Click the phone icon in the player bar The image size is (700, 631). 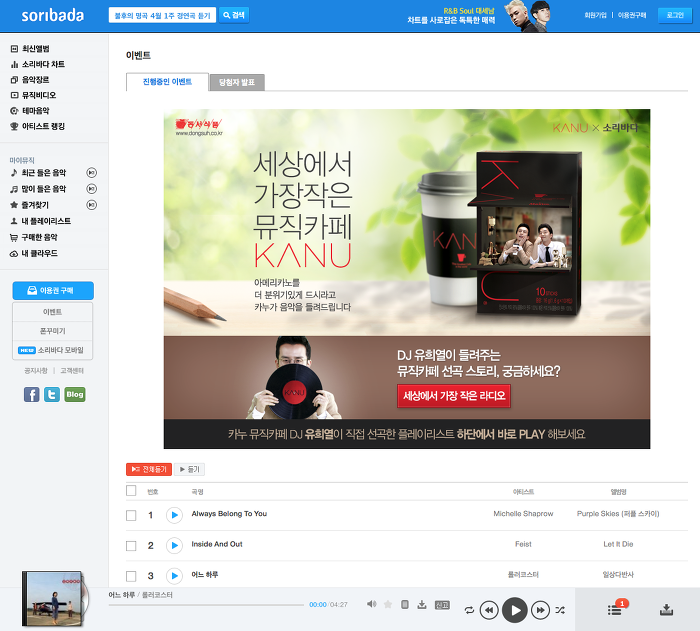[404, 604]
